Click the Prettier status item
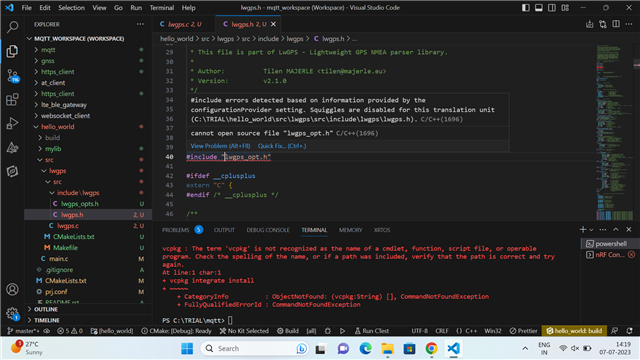Viewport: 640px width, 360px height. 524,331
